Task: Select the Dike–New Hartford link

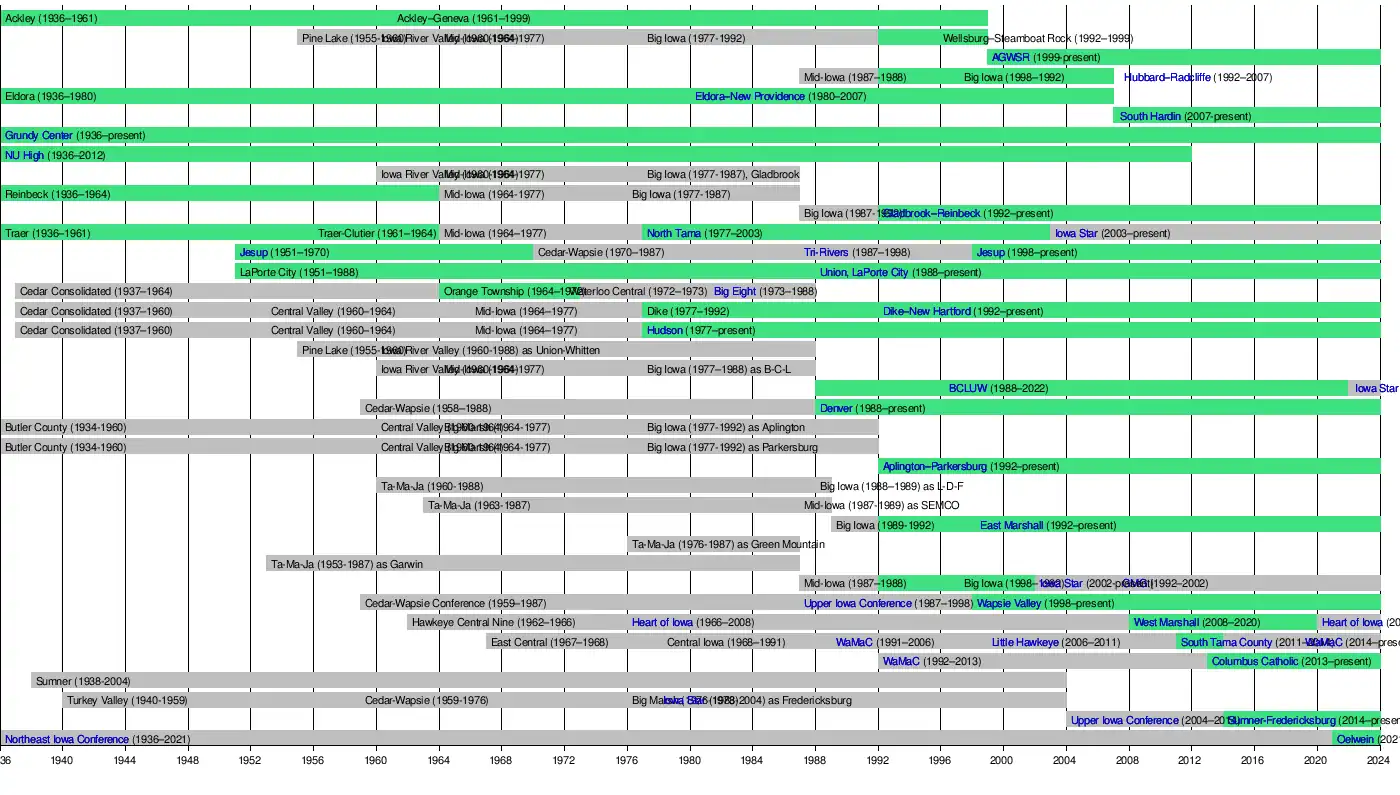Action: click(926, 311)
